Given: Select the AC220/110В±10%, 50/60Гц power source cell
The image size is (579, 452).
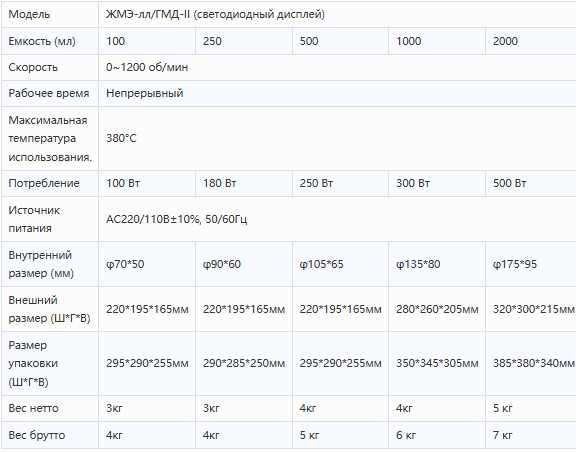Looking at the screenshot, I should coord(337,219).
